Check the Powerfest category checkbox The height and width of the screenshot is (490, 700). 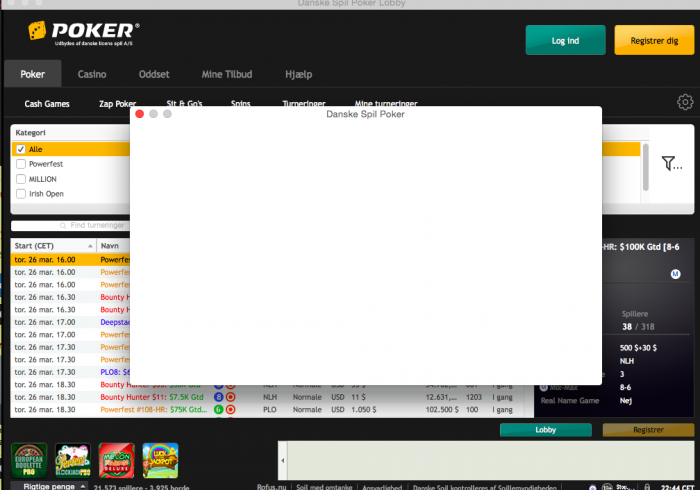coord(21,164)
